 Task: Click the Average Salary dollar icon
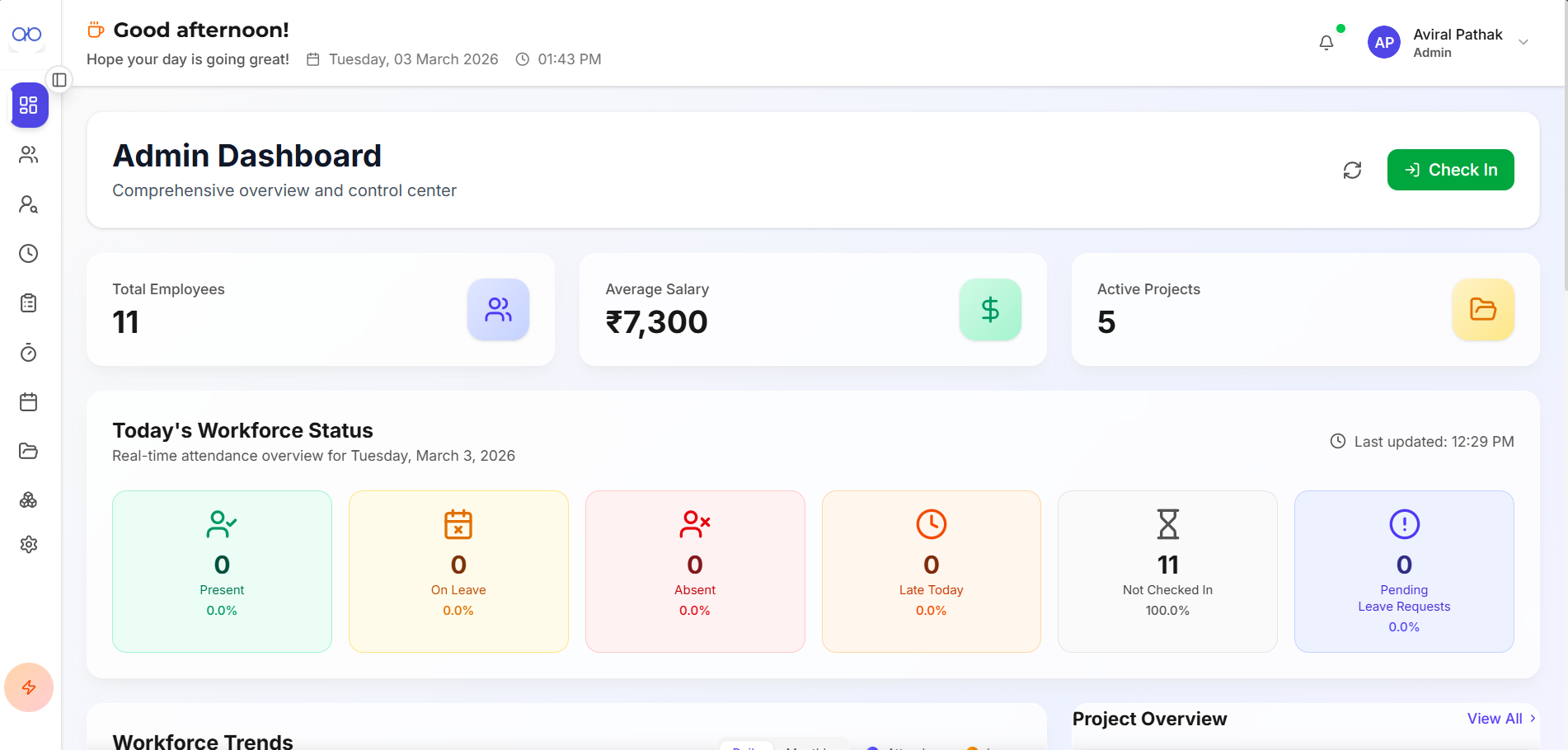[990, 310]
